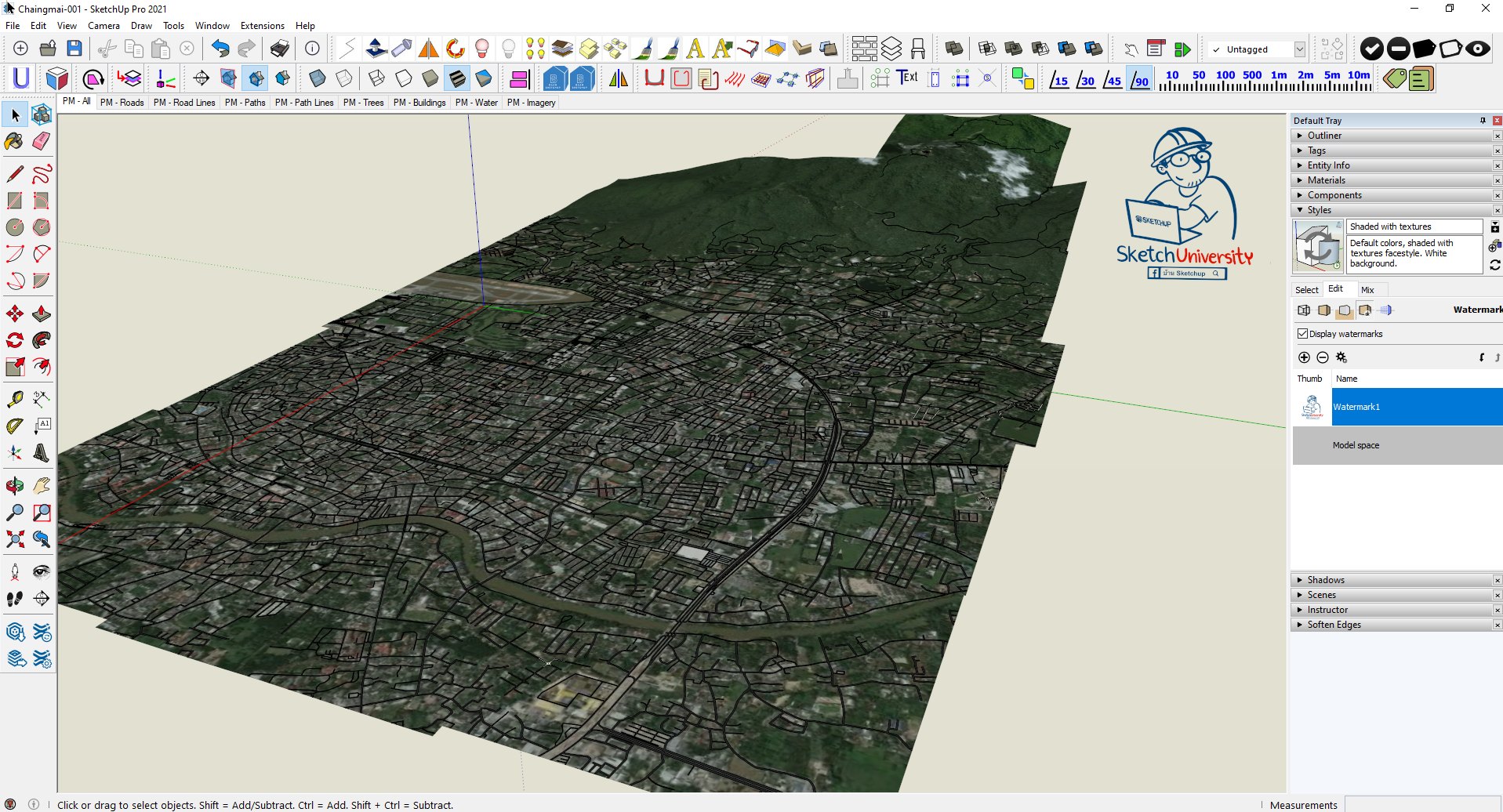Click the black eye visibility icon
This screenshot has width=1503, height=812.
point(1478,49)
